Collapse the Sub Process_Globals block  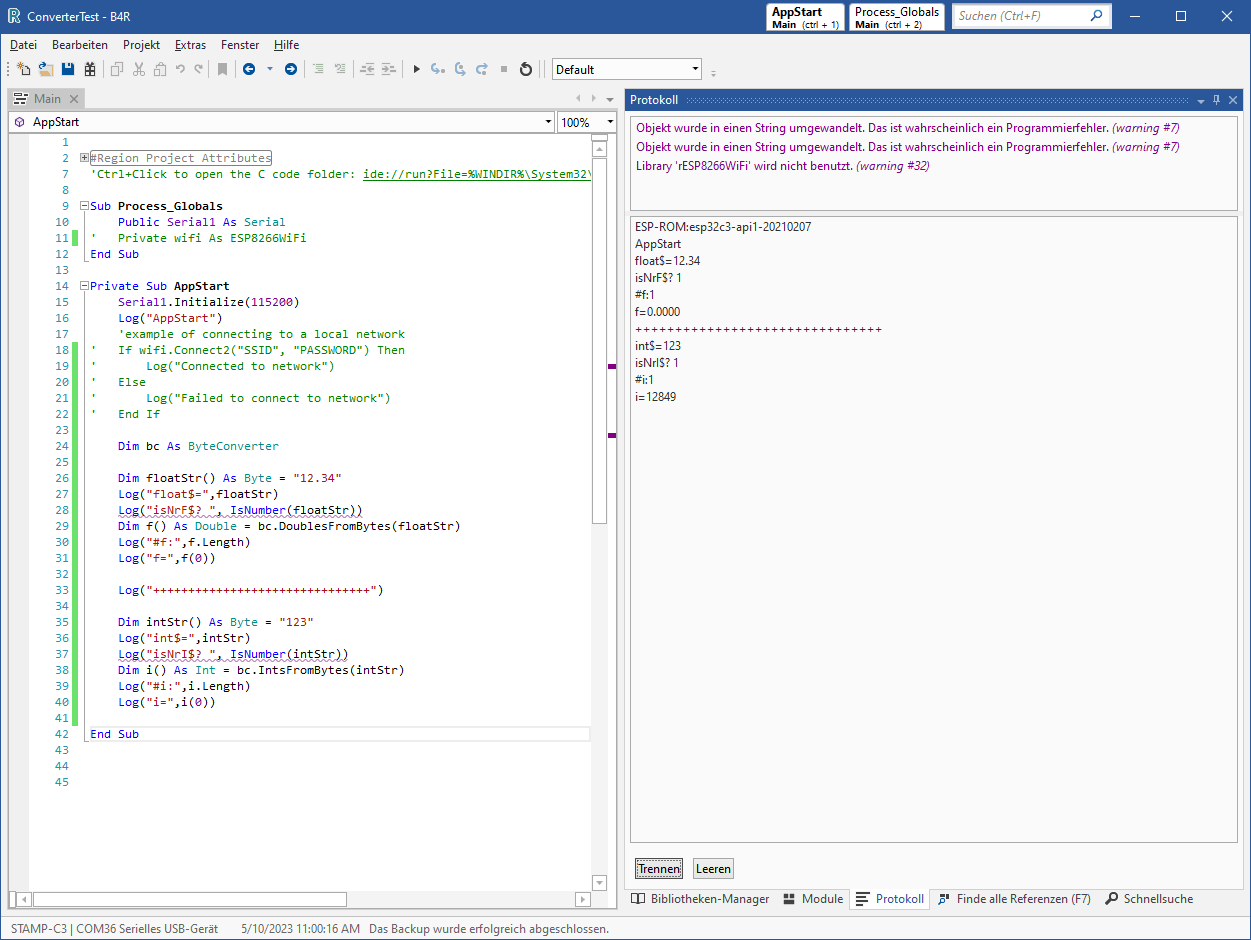click(84, 206)
